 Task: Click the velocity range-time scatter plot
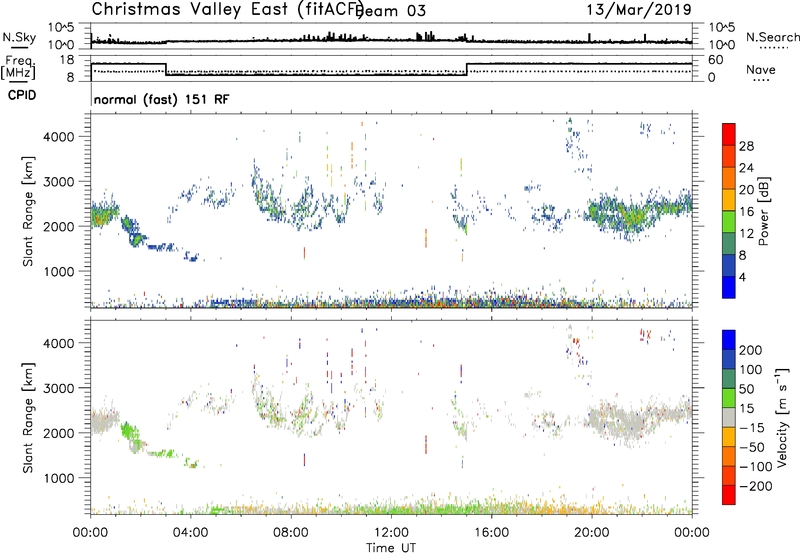coord(391,417)
